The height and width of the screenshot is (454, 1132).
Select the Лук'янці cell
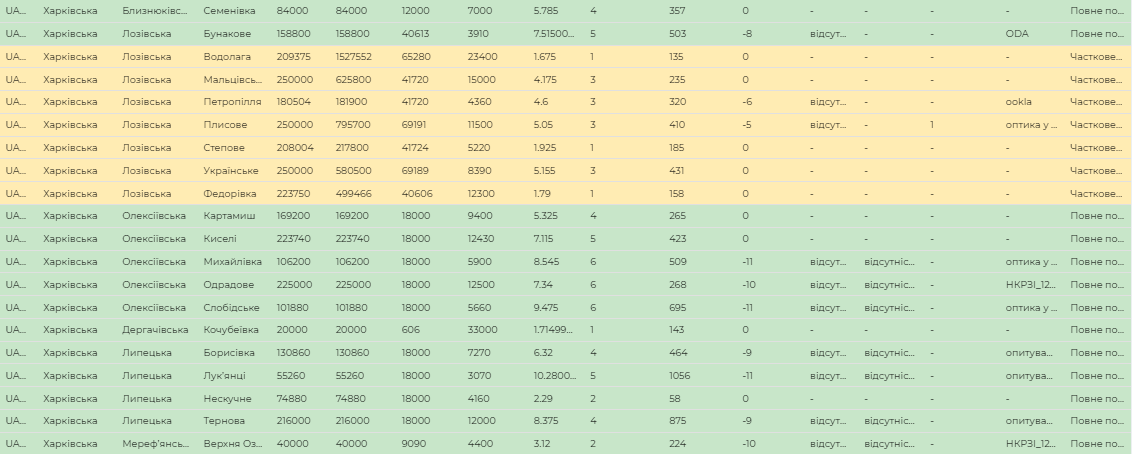[224, 376]
